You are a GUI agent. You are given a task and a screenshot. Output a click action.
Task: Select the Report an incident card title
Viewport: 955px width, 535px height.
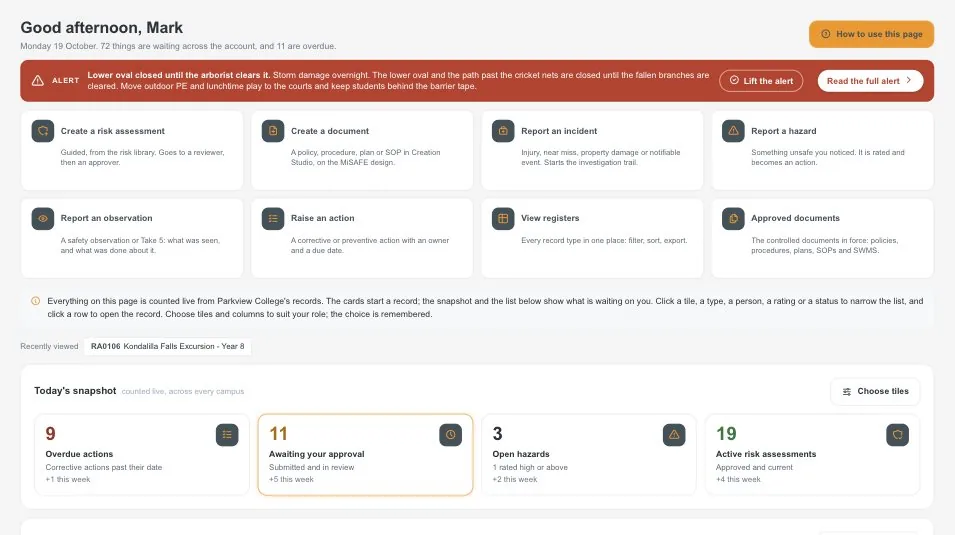click(x=559, y=131)
